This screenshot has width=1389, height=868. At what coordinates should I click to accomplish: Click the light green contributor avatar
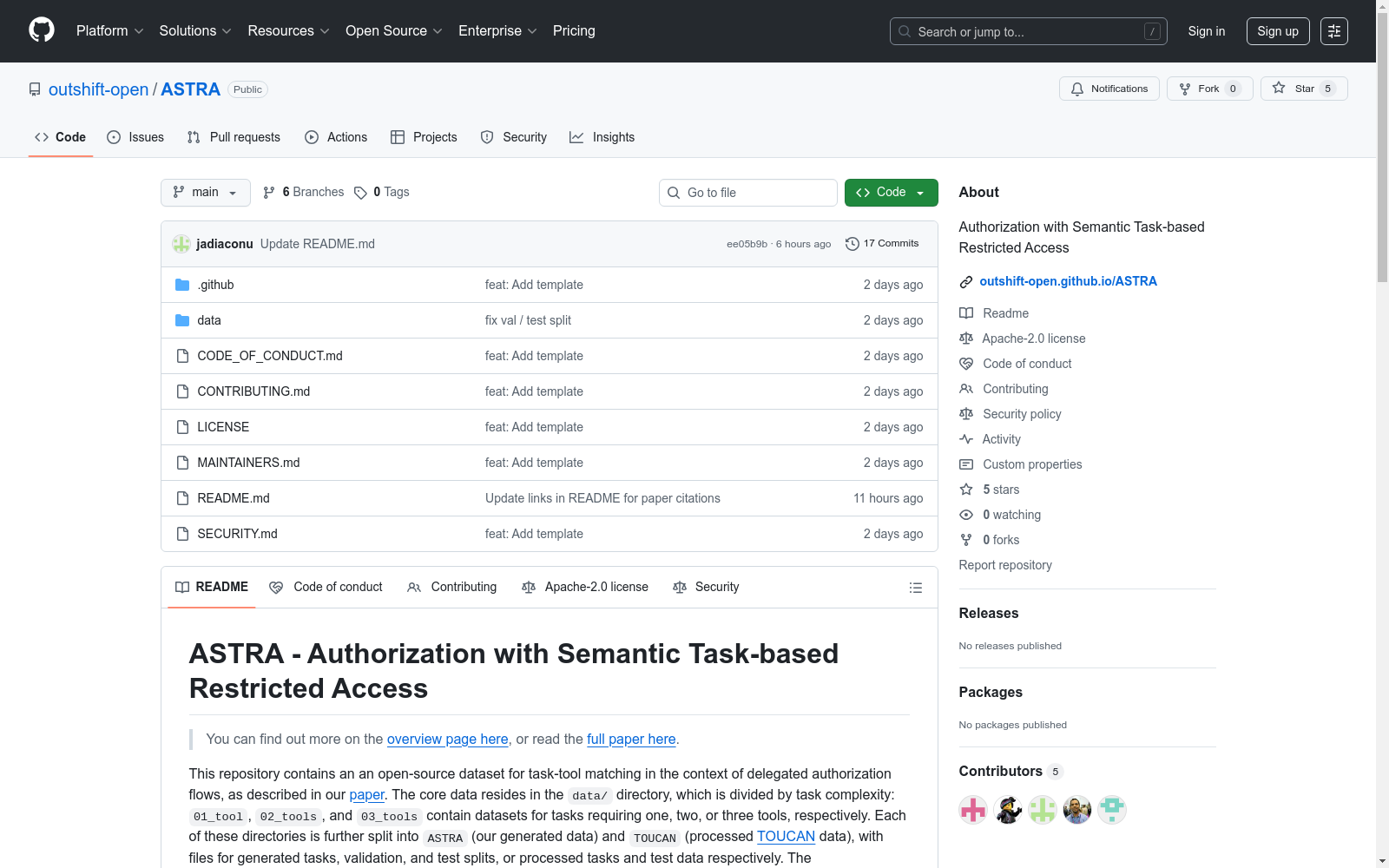pos(1043,810)
